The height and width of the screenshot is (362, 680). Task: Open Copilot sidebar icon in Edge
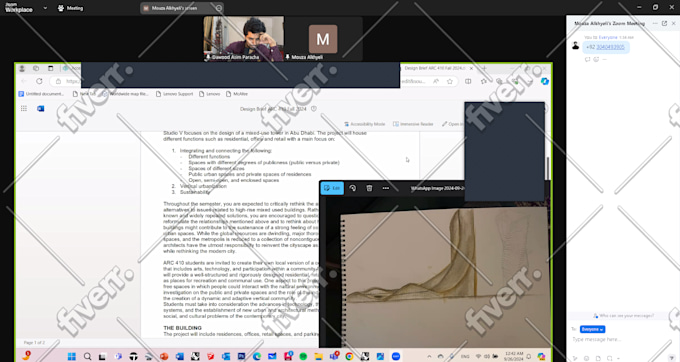point(545,81)
